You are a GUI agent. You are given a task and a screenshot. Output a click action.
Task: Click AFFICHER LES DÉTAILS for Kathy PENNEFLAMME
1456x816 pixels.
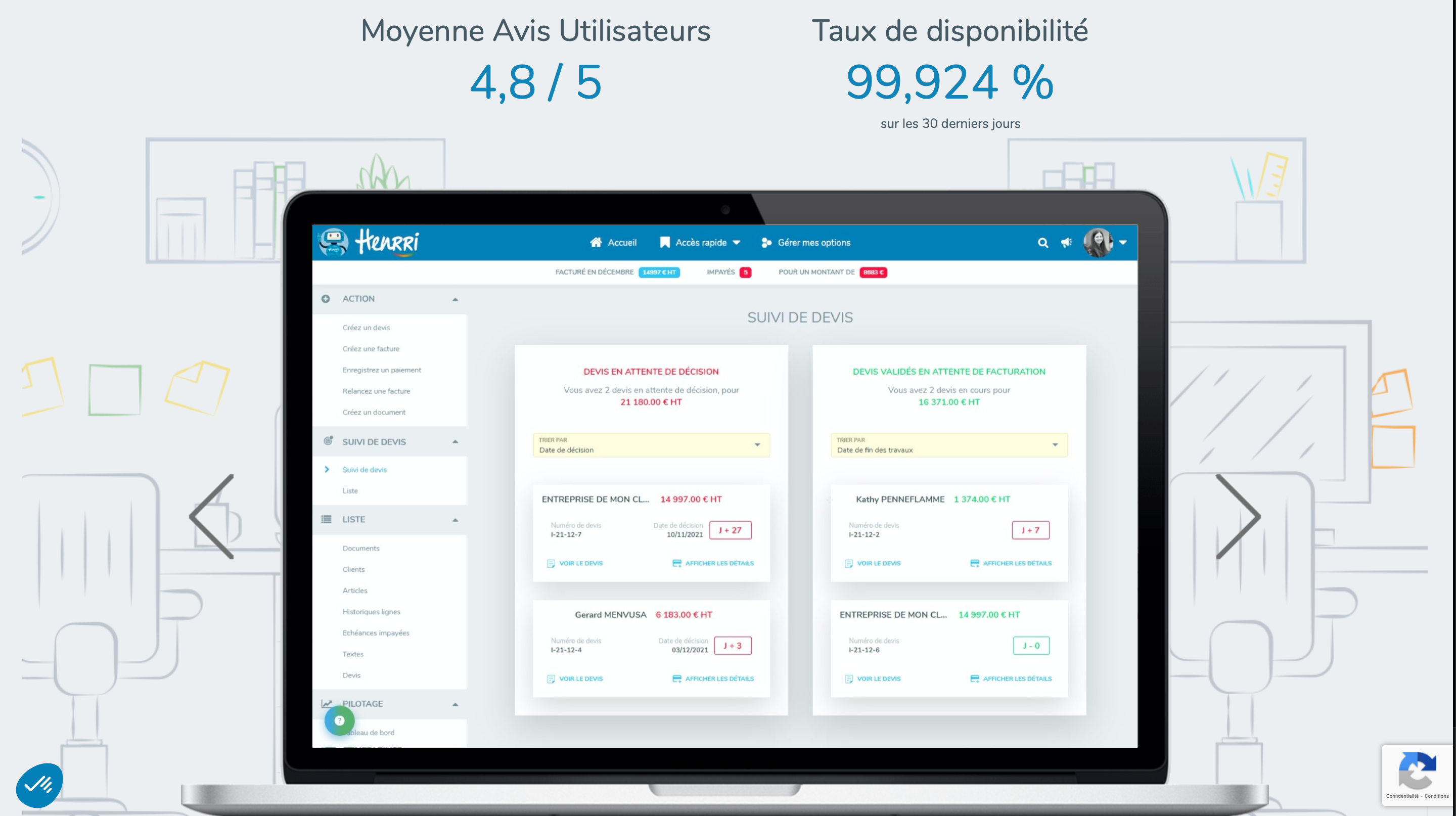(x=1012, y=563)
